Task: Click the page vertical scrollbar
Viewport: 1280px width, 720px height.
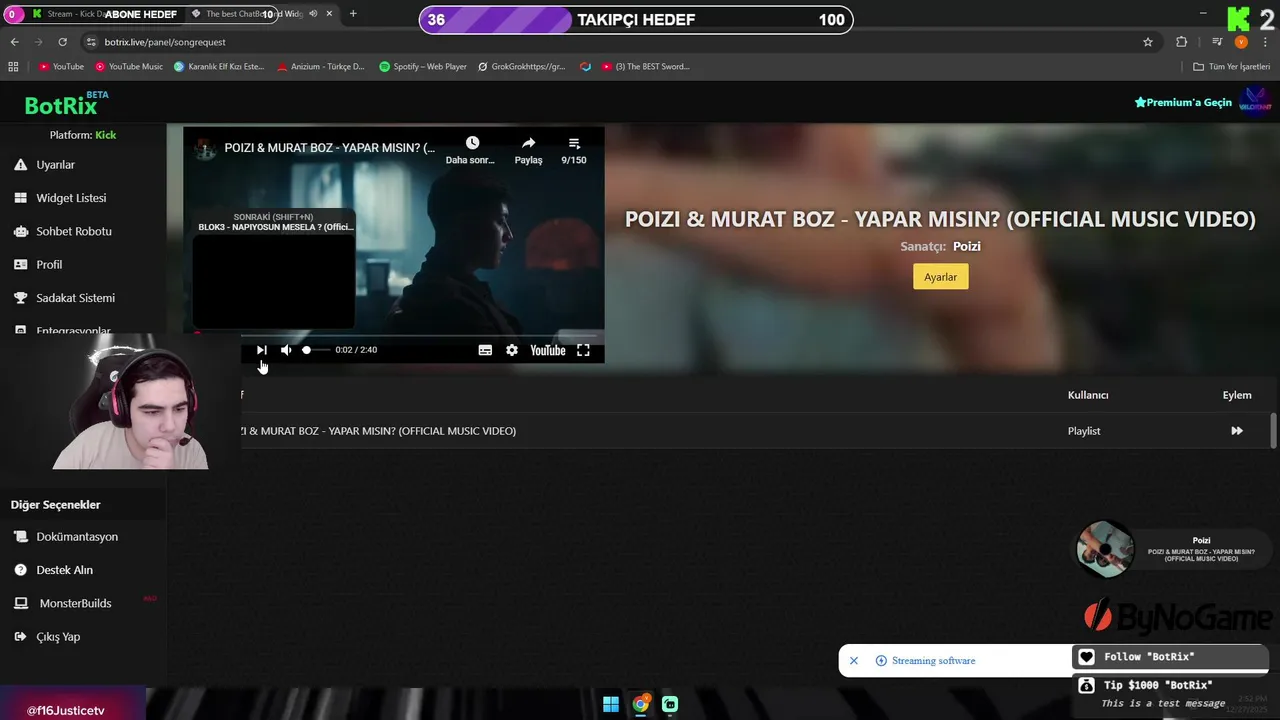Action: [1273, 431]
